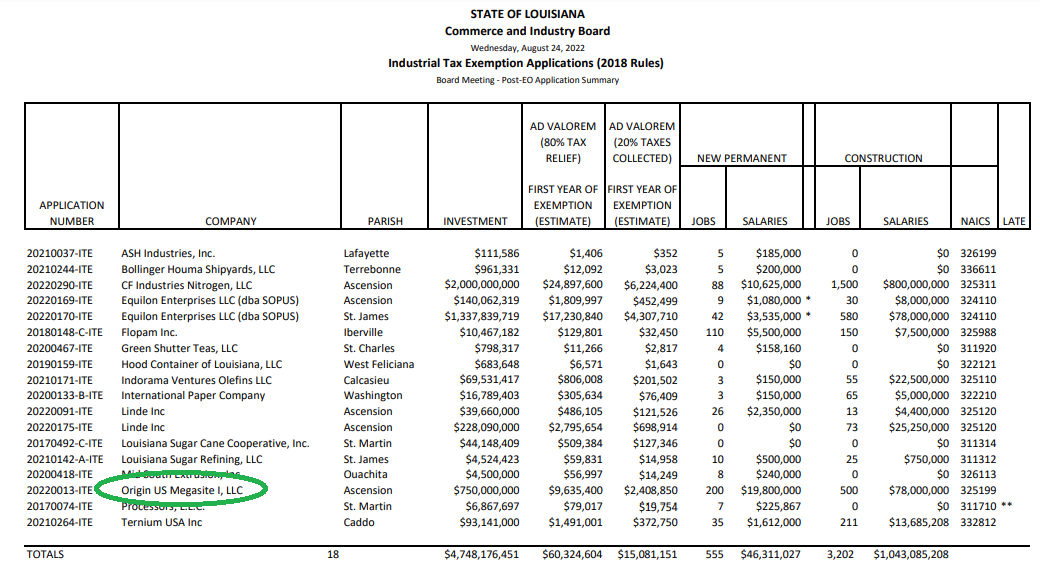Select the 'Commerce and Industry Board' heading
The image size is (1040, 572).
click(527, 31)
